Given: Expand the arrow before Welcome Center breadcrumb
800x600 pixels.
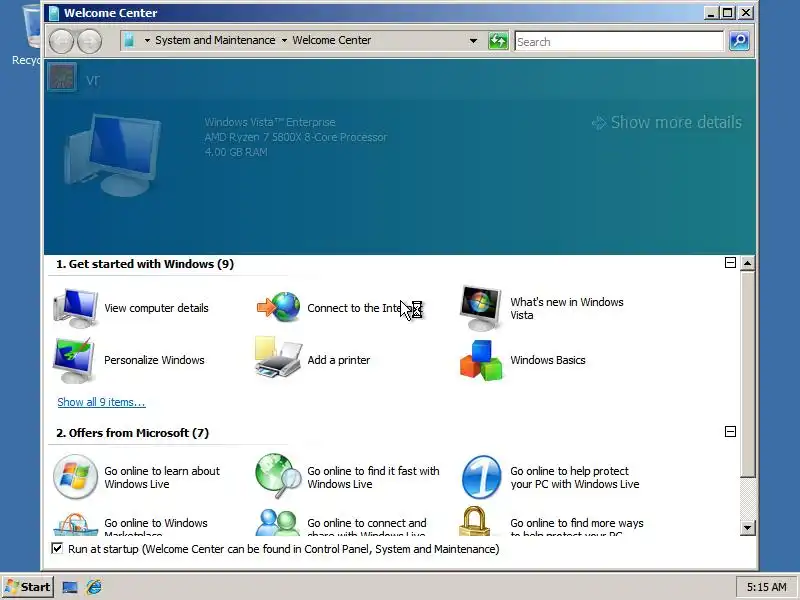Looking at the screenshot, I should pos(284,40).
